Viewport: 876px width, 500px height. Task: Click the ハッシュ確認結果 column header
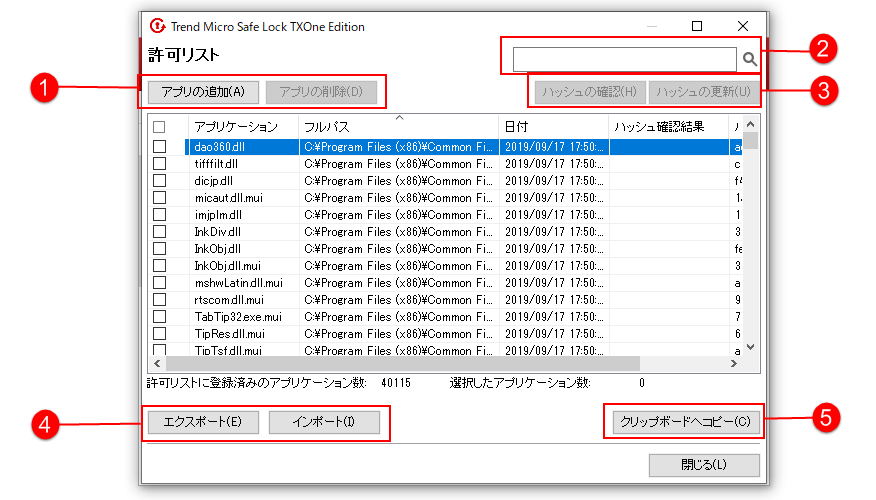click(658, 127)
